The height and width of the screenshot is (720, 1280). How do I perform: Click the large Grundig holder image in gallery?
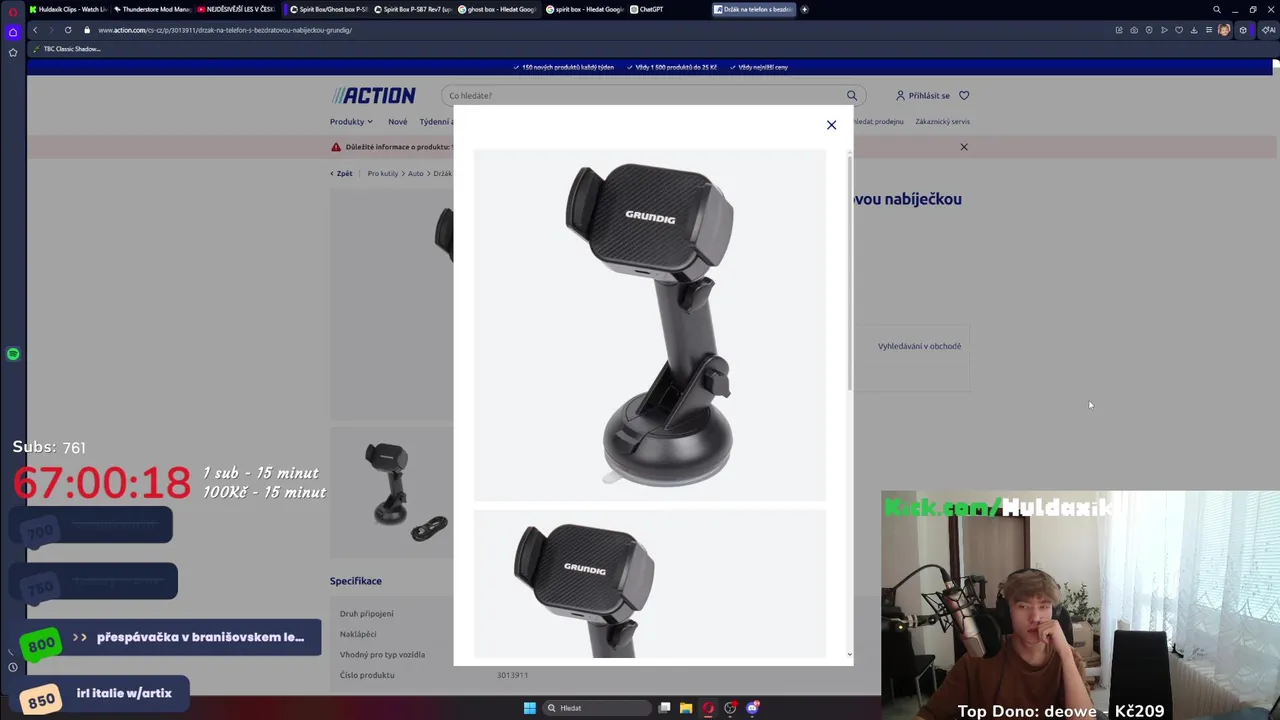pyautogui.click(x=650, y=325)
